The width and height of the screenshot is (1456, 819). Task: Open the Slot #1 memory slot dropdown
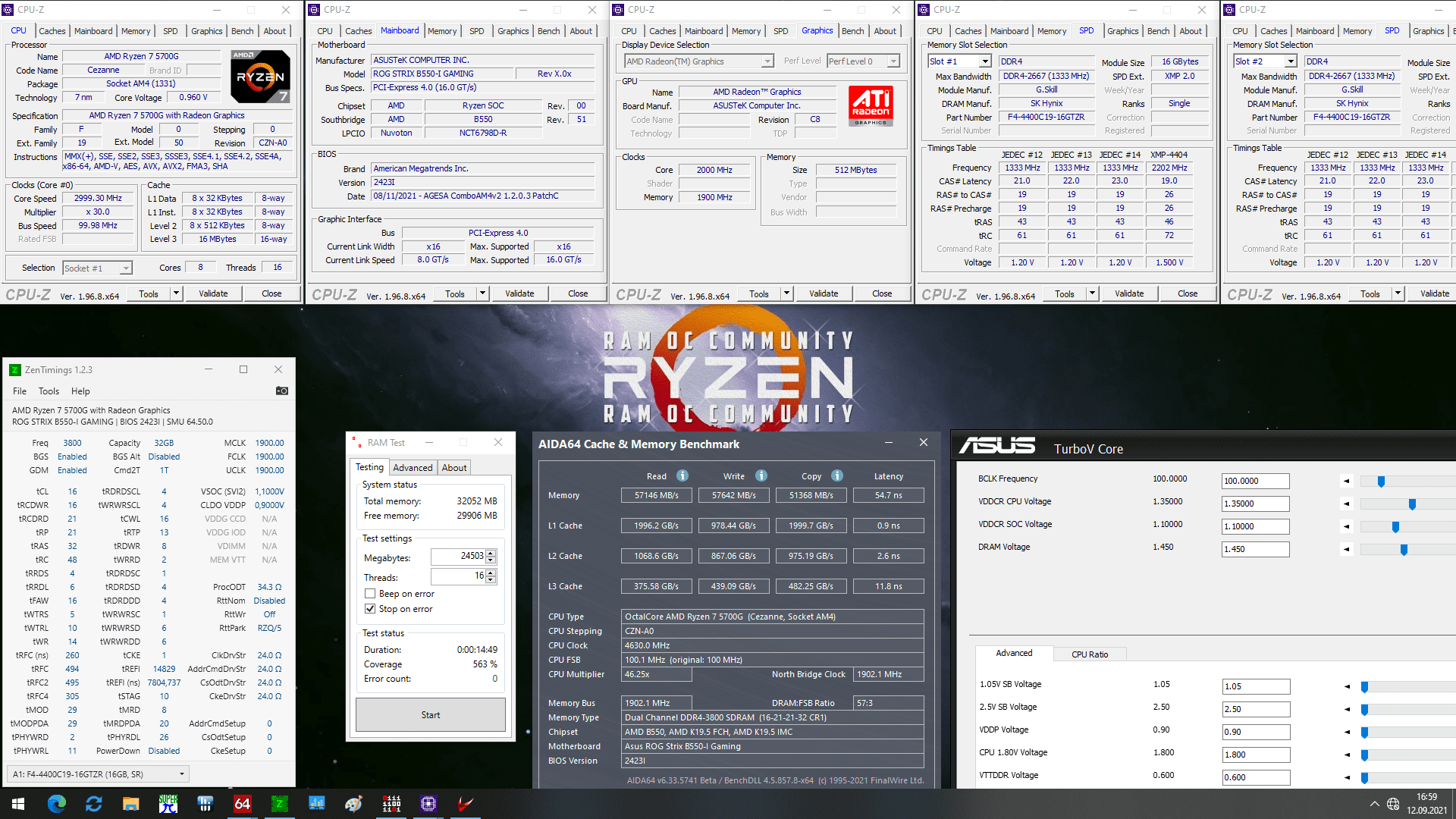coord(959,61)
